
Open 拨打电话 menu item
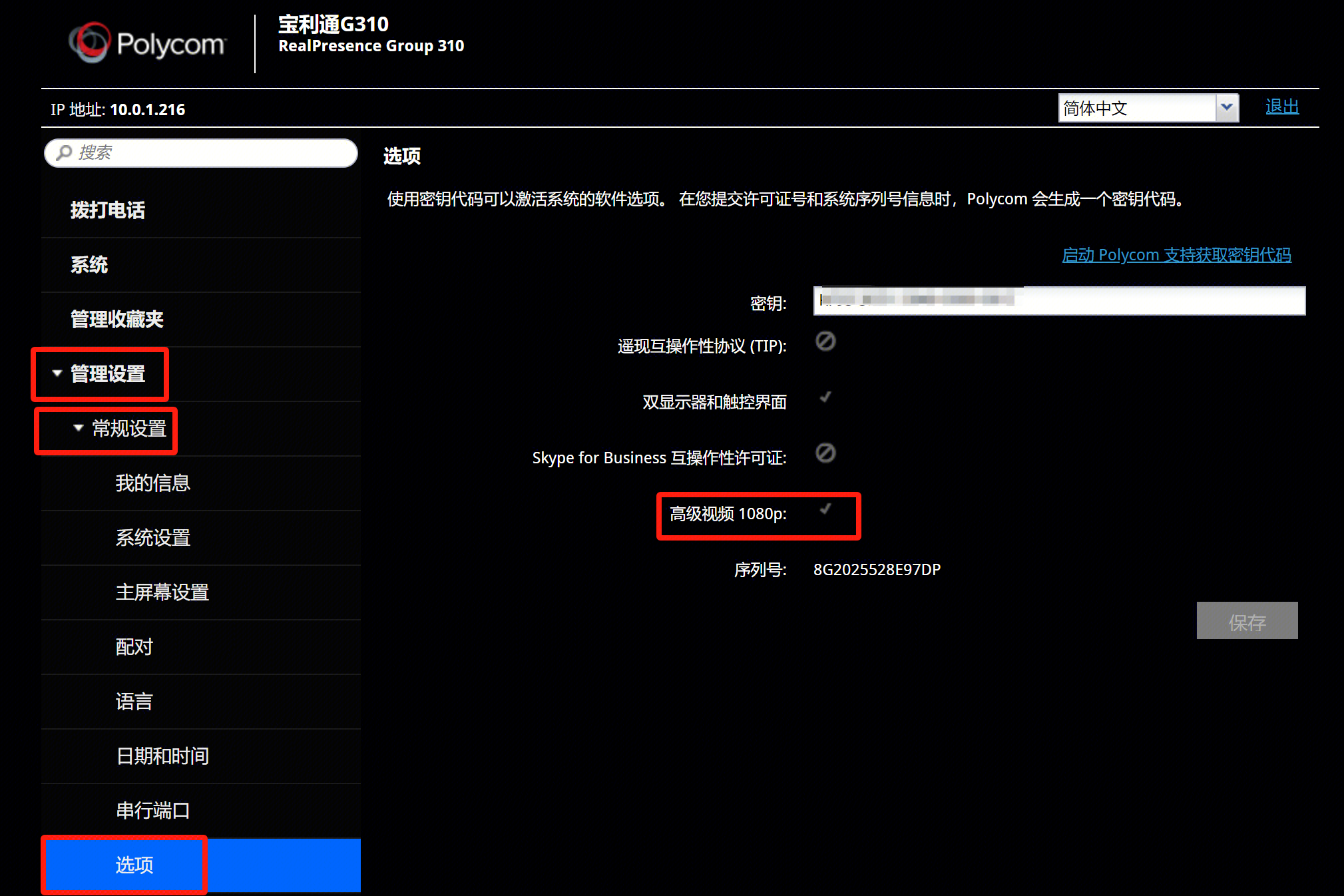tap(201, 210)
